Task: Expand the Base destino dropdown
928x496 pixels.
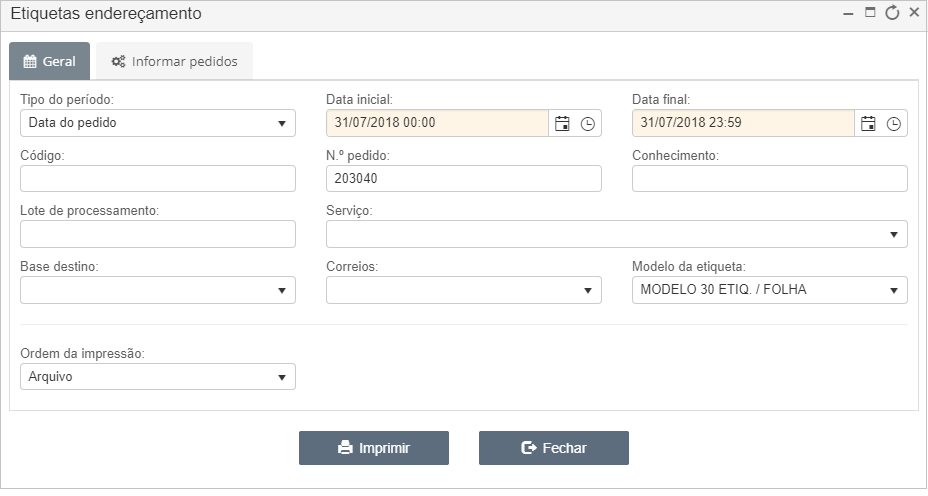Action: pyautogui.click(x=158, y=290)
